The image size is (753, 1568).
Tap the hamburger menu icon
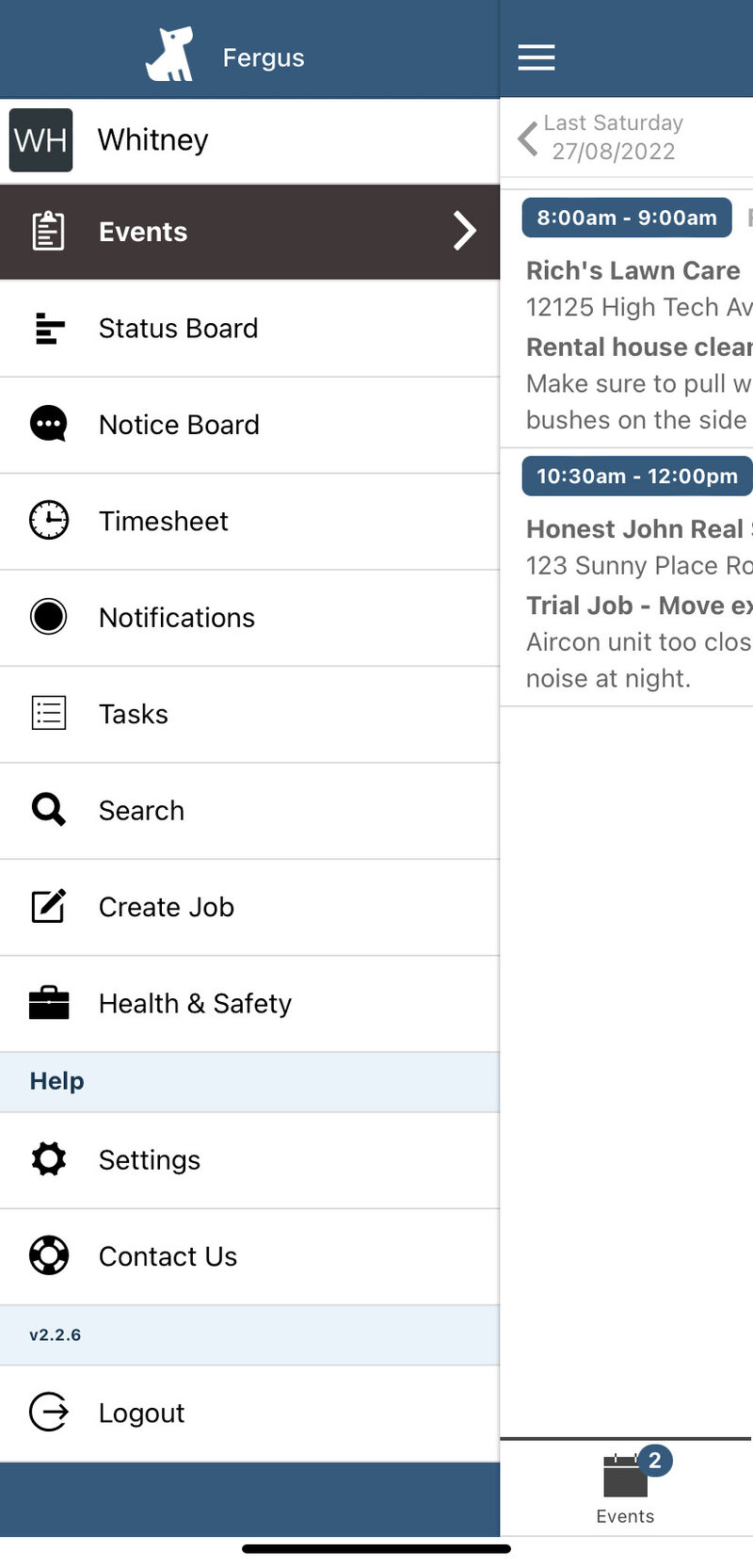(537, 57)
